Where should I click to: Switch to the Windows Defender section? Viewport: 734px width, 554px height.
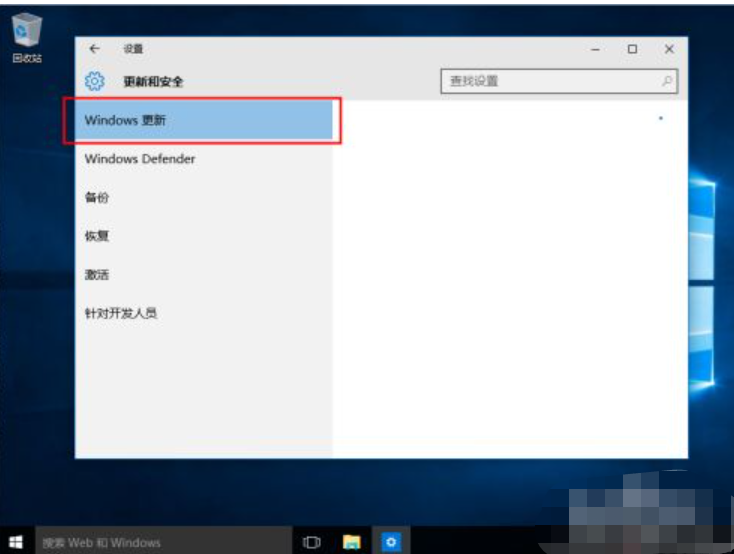click(140, 159)
